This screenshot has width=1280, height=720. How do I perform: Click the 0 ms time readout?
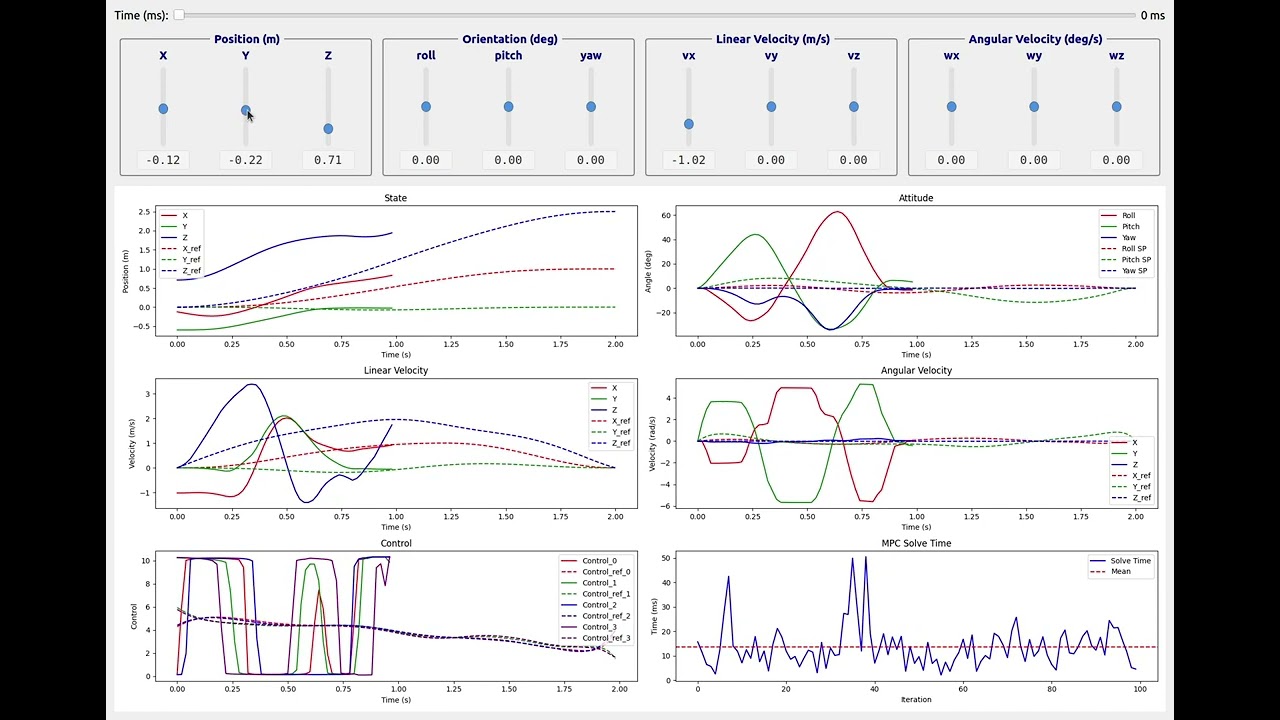(1152, 15)
